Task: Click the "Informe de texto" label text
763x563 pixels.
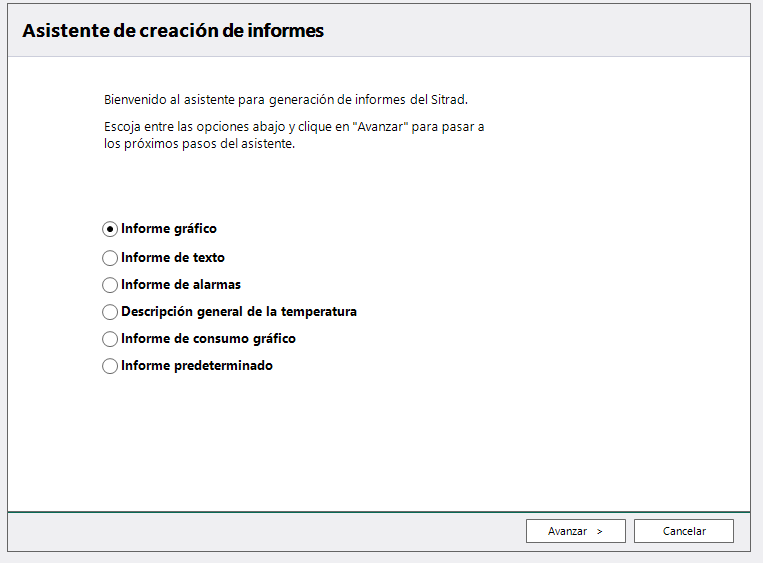Action: click(x=172, y=258)
